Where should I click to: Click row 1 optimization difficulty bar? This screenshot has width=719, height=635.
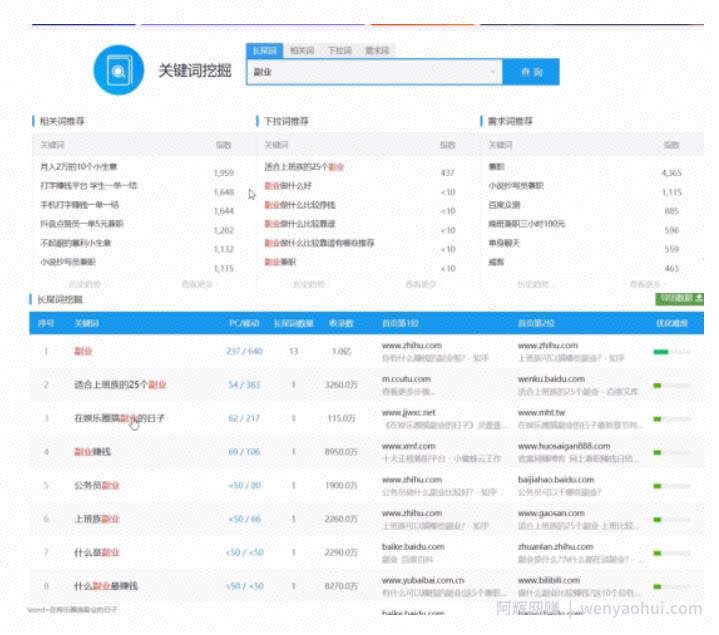(672, 352)
